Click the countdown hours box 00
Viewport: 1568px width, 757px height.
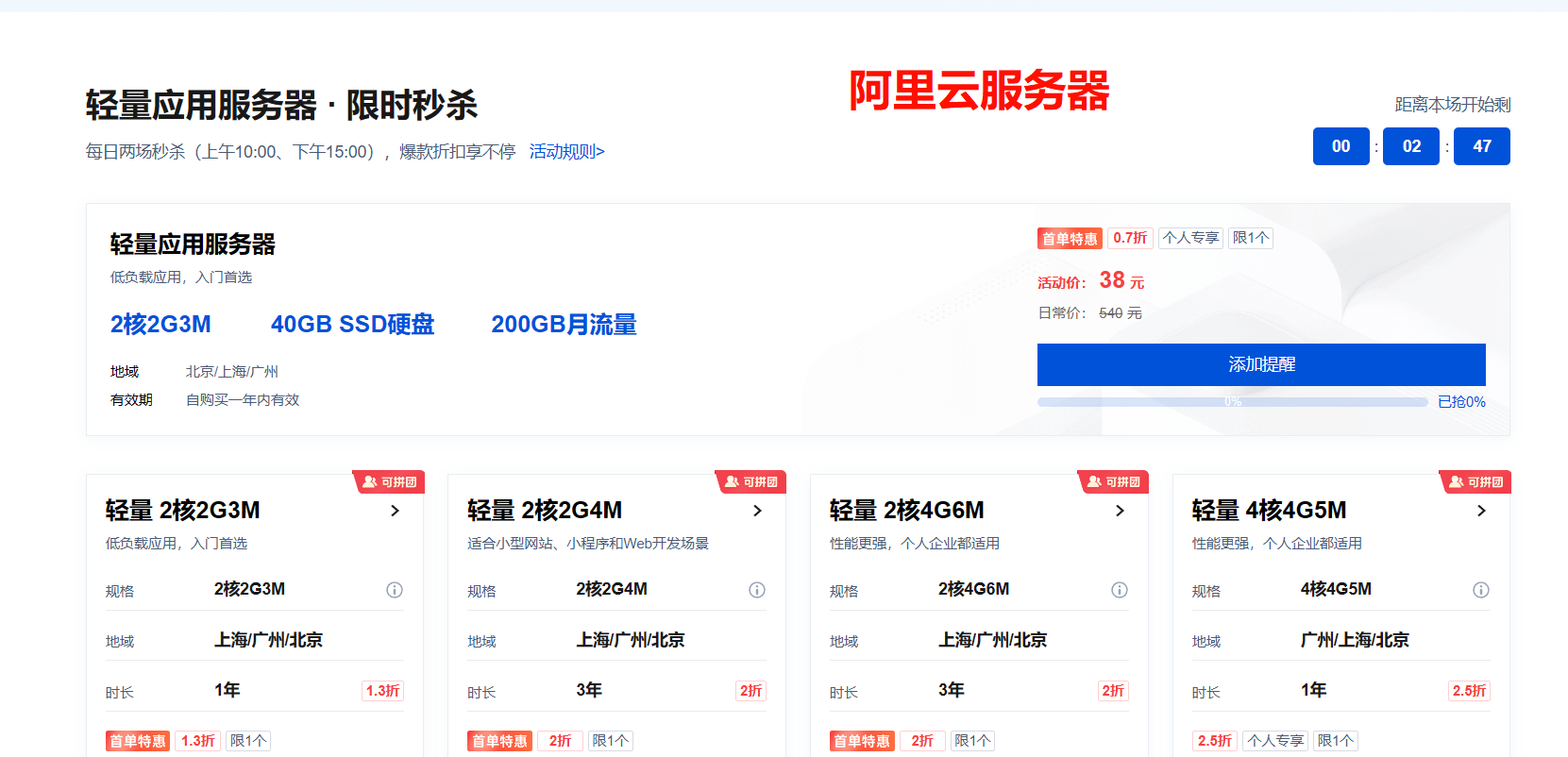pos(1341,146)
